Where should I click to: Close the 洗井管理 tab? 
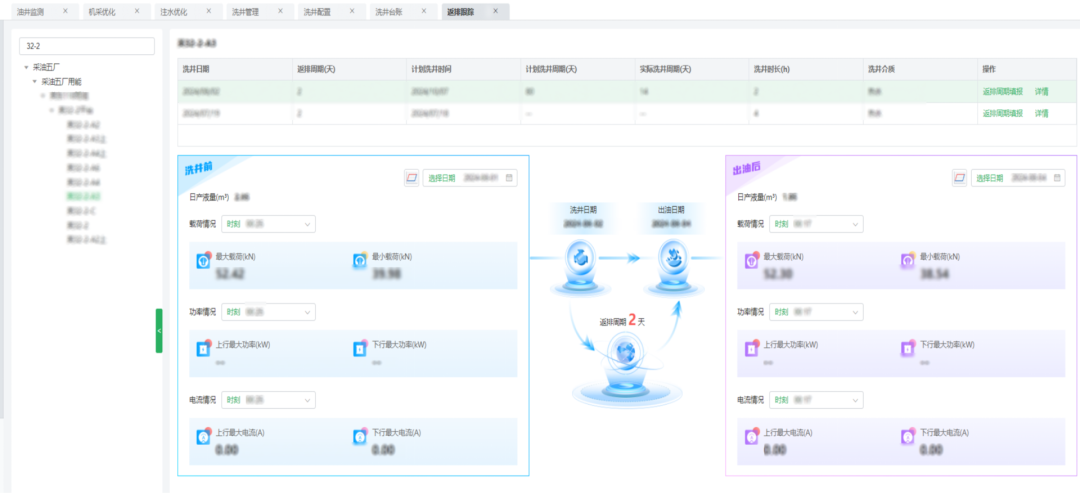280,12
